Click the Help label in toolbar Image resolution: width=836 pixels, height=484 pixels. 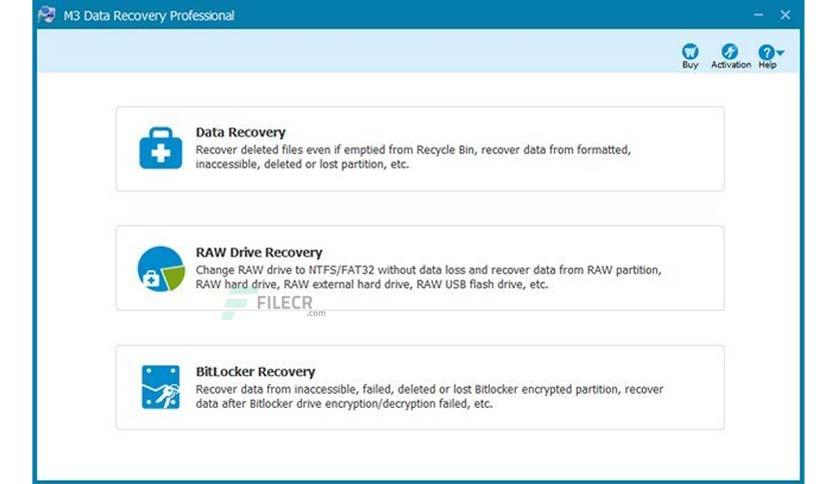coord(767,64)
